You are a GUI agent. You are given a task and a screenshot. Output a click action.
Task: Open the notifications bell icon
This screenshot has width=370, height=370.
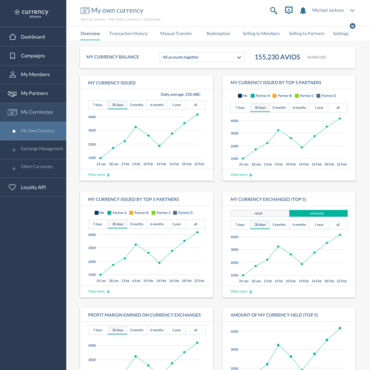click(303, 11)
